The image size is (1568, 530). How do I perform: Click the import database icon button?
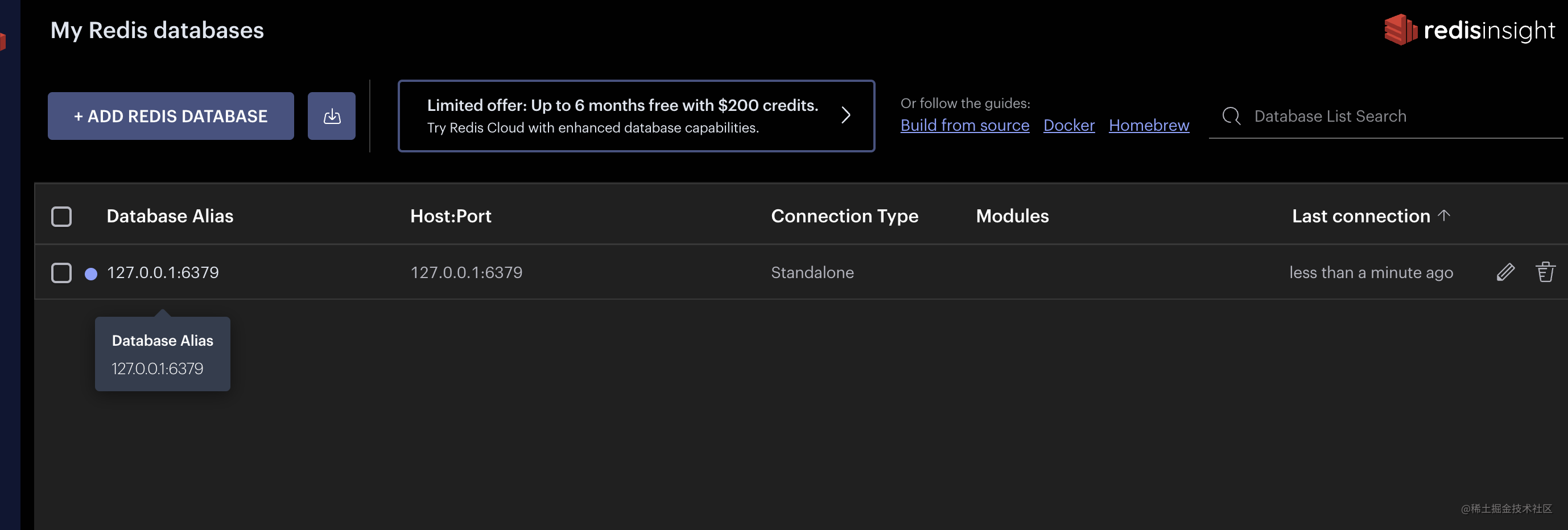(x=331, y=116)
